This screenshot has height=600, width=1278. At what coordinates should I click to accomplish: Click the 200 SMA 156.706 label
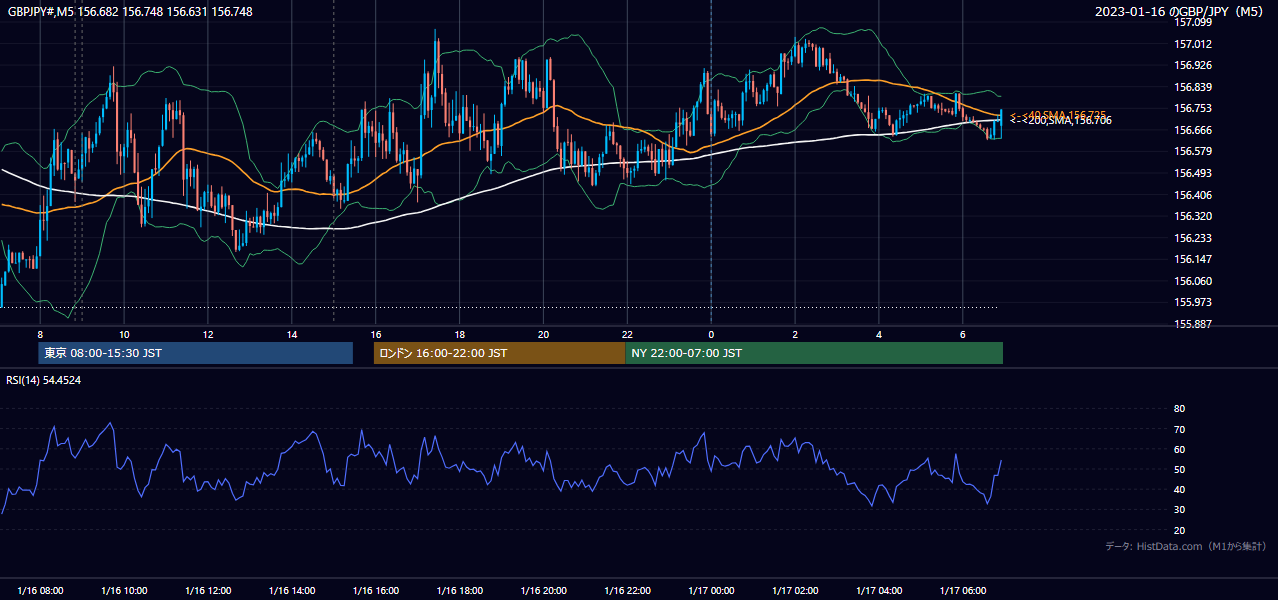pyautogui.click(x=1060, y=121)
